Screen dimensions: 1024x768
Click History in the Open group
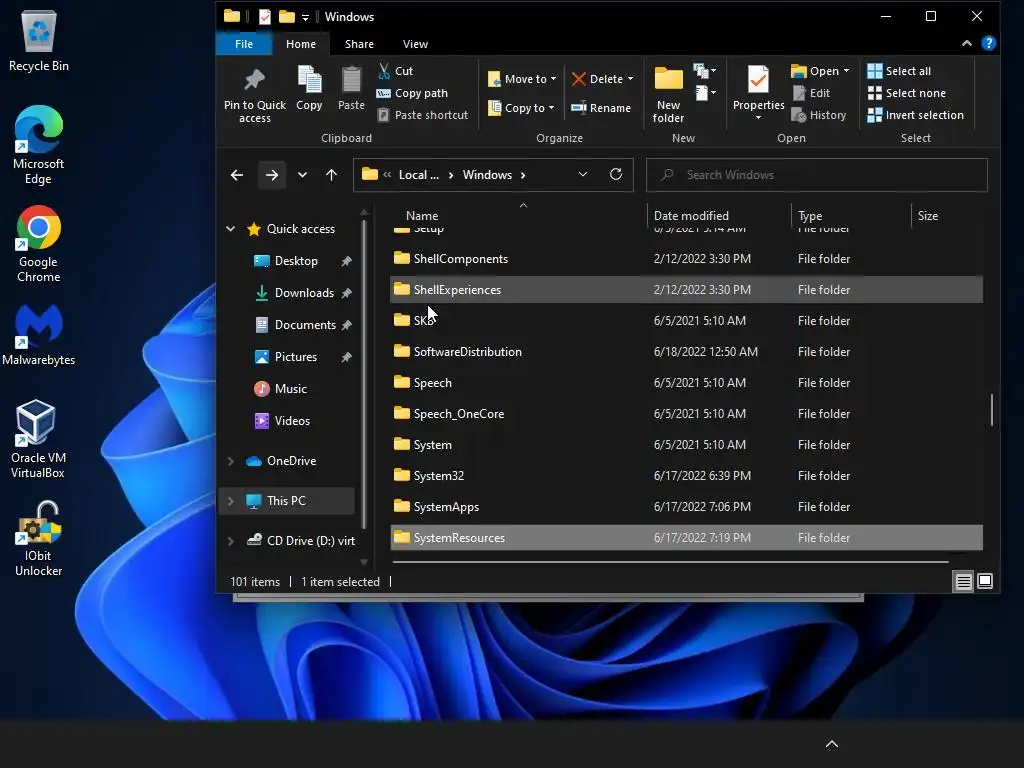[819, 115]
